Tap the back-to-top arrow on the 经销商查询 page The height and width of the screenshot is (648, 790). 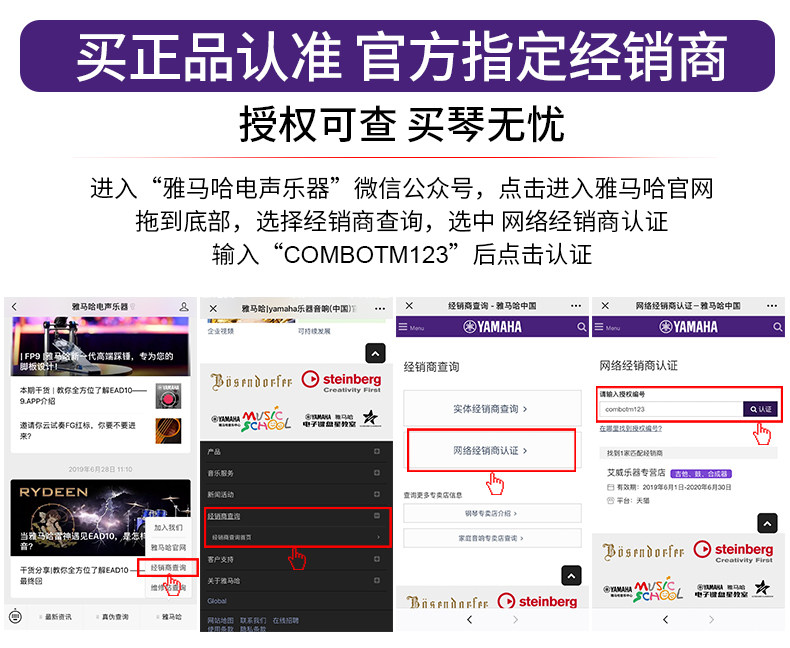[x=571, y=575]
